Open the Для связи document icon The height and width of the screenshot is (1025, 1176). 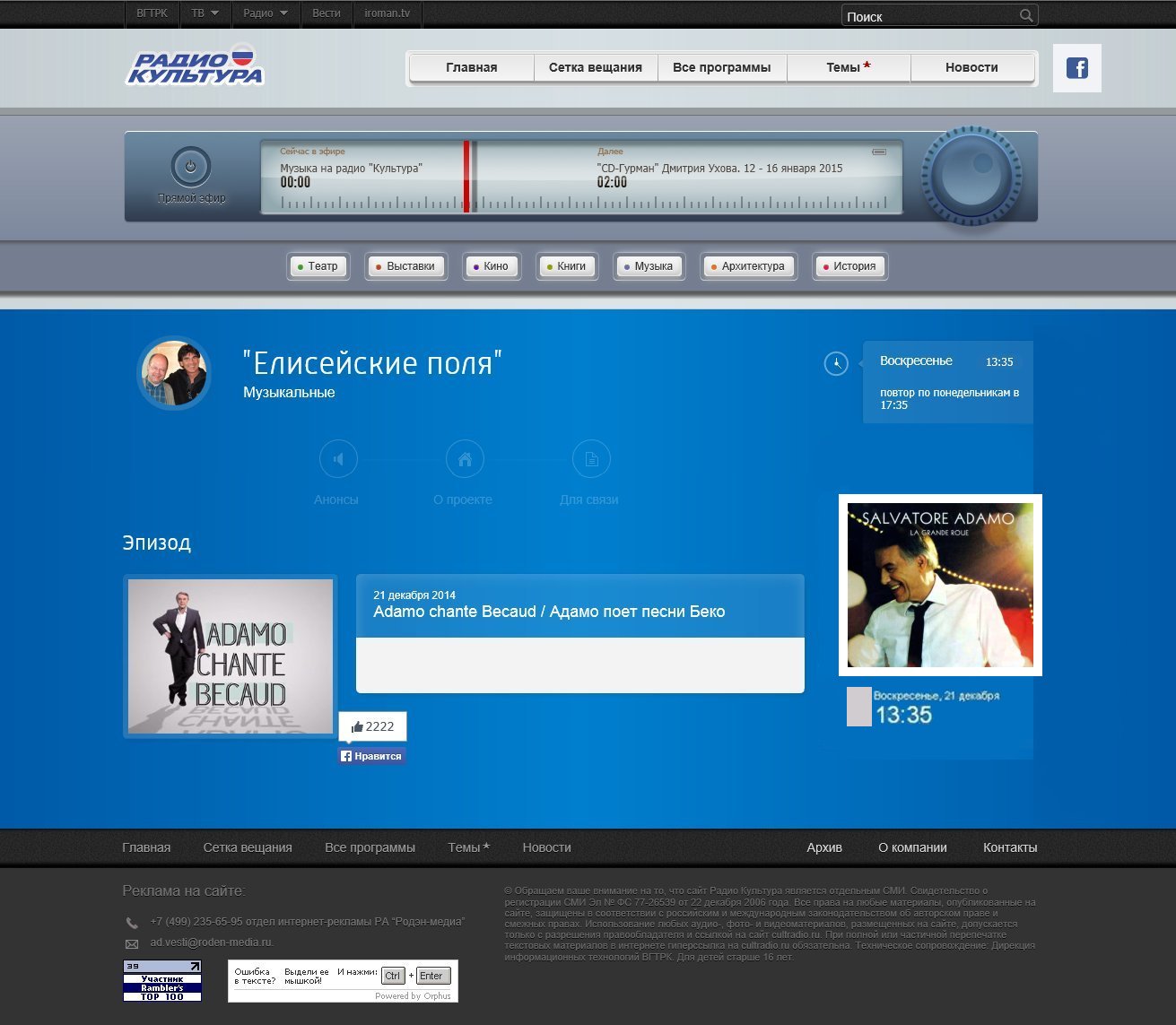[x=591, y=459]
